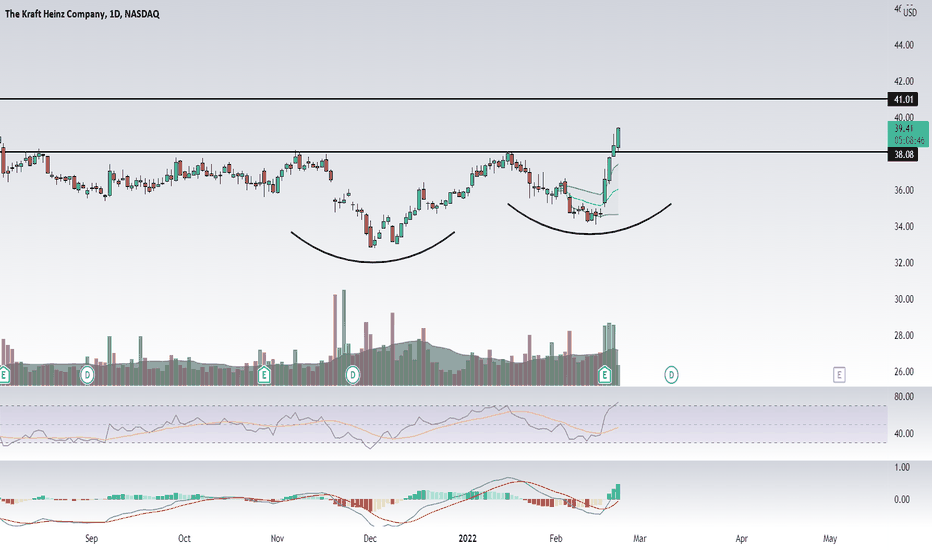Click the 44.00 price axis label
932x550 pixels.
(903, 45)
